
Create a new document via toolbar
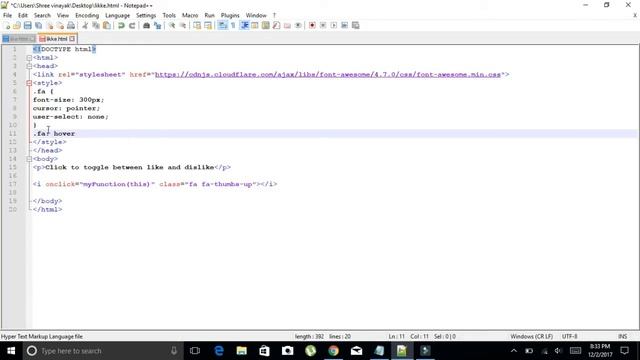coord(7,26)
